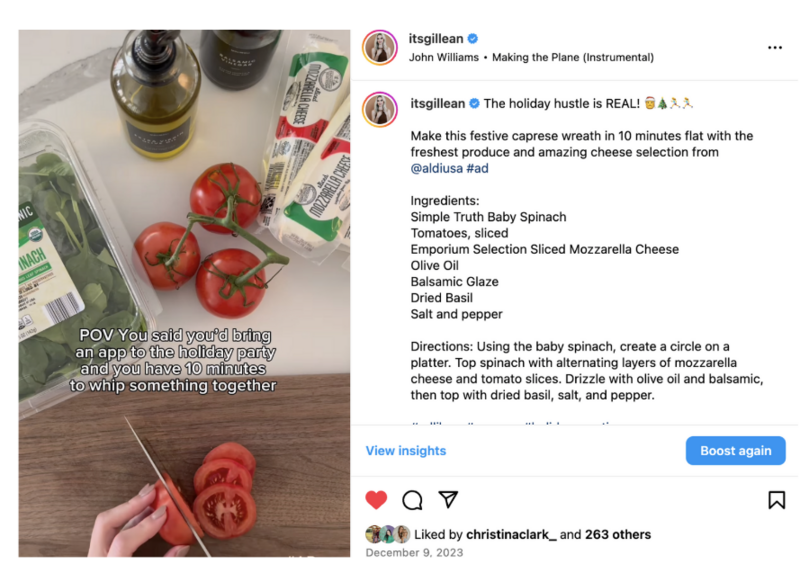Unlike the post via red heart icon
800x573 pixels.
tap(376, 500)
